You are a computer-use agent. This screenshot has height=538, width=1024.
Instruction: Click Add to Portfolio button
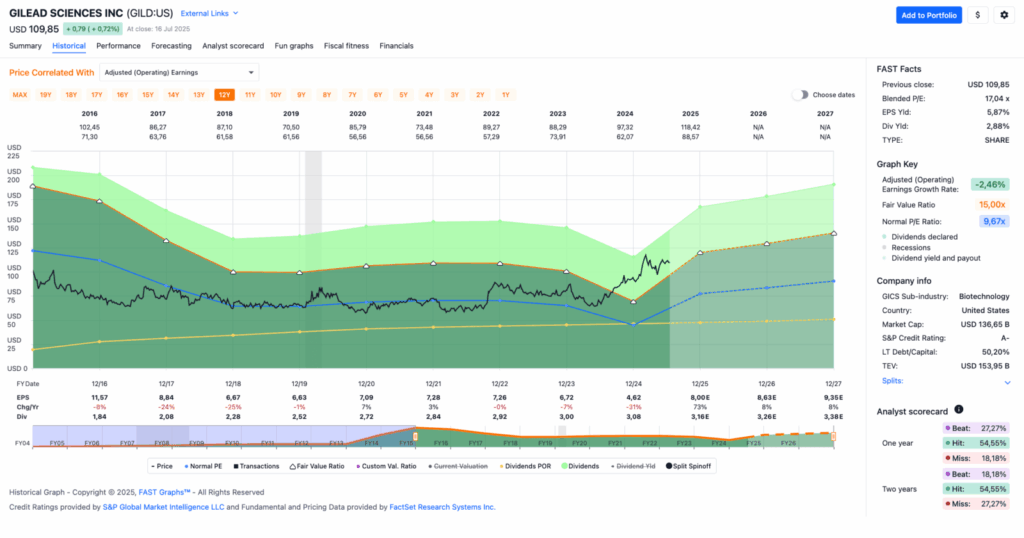pyautogui.click(x=929, y=15)
